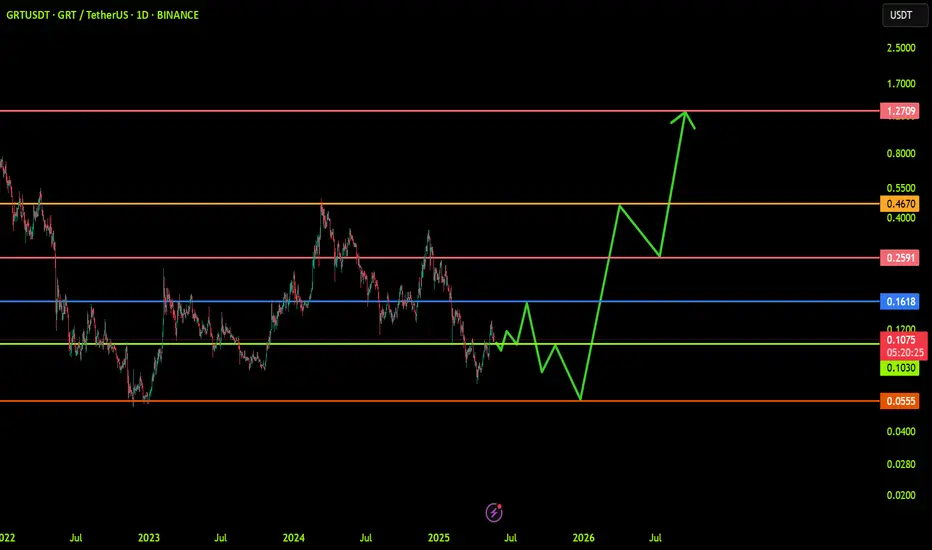Select the 0.4670 orange price label
Screen dimensions: 932x550
point(899,204)
